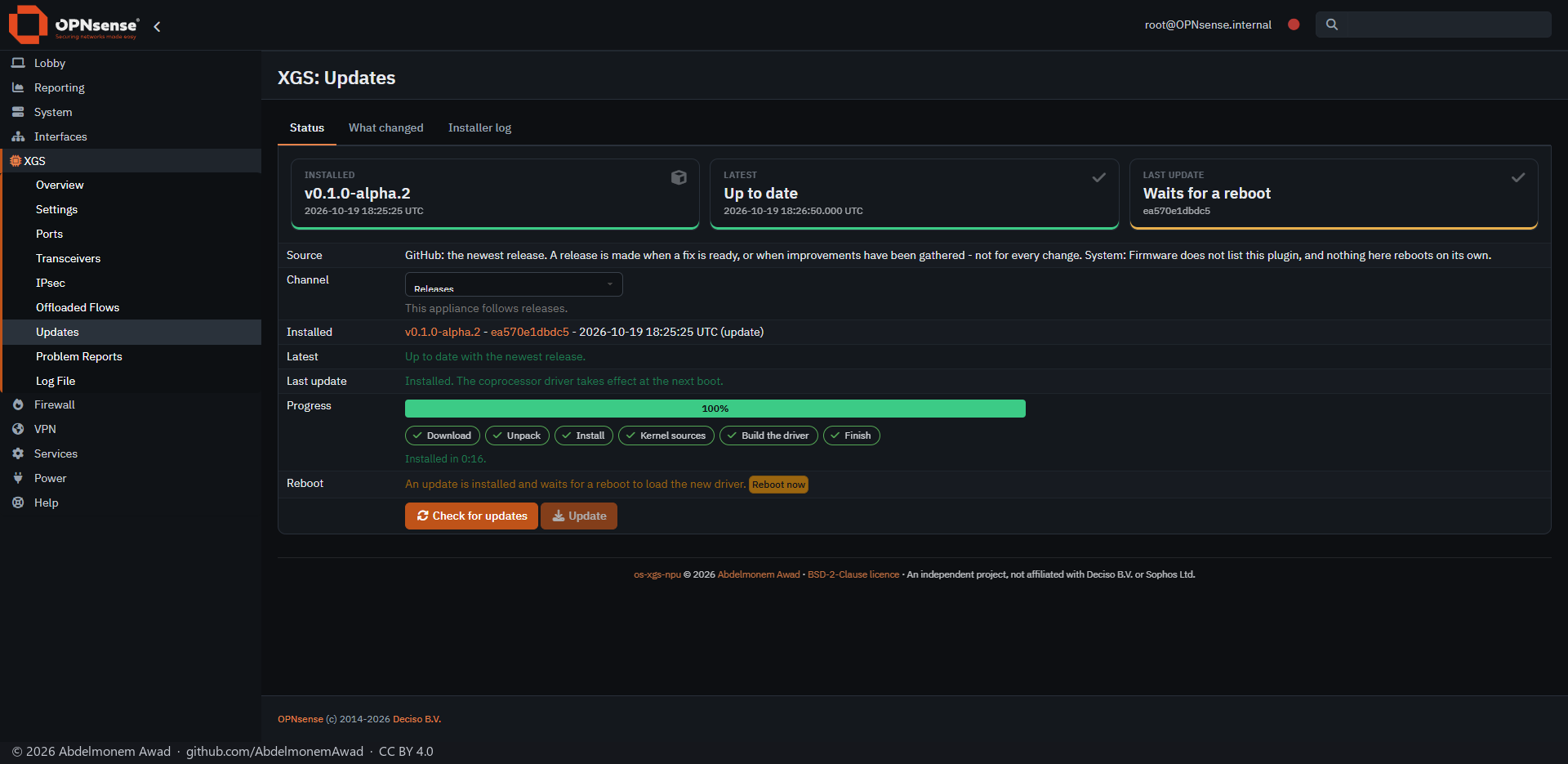Click the 100% progress bar
This screenshot has width=1568, height=764.
(715, 409)
